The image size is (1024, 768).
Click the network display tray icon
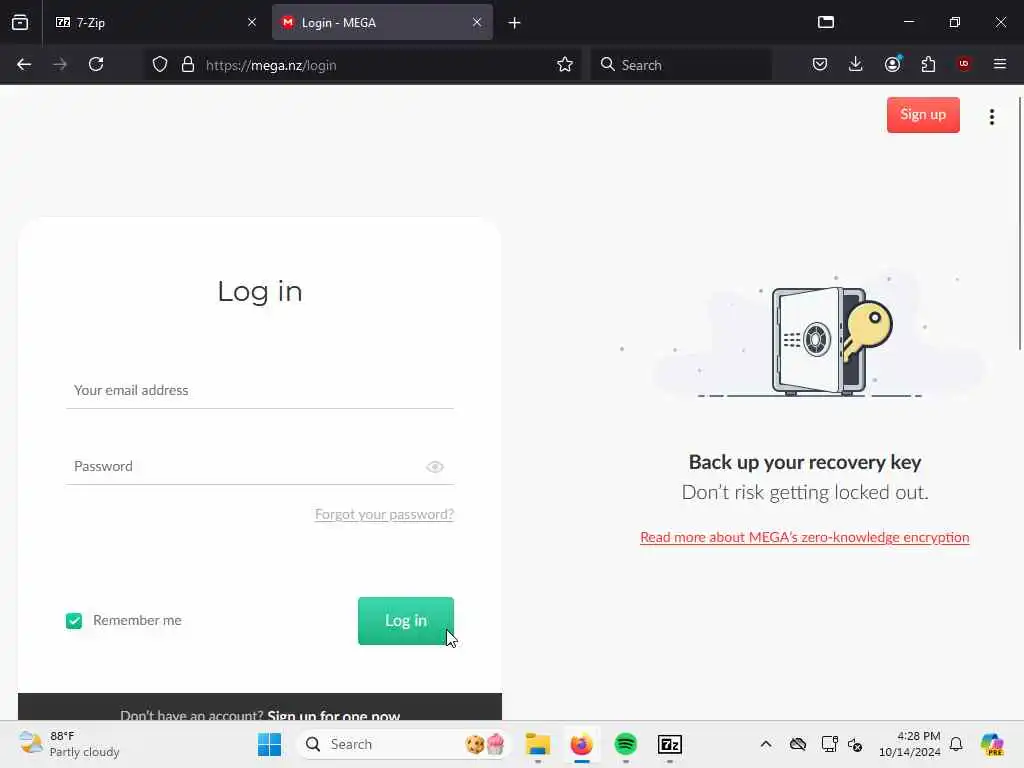[829, 744]
